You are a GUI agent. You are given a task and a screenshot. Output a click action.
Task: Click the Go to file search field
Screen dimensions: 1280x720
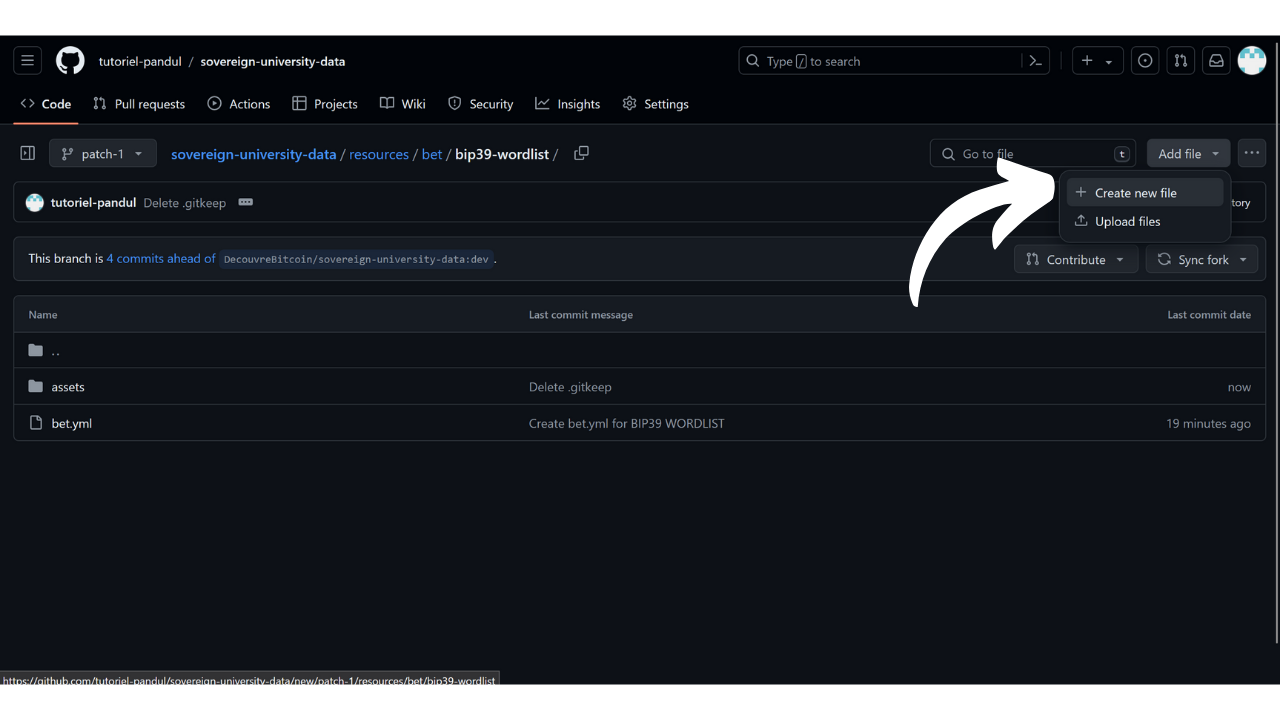[1030, 154]
